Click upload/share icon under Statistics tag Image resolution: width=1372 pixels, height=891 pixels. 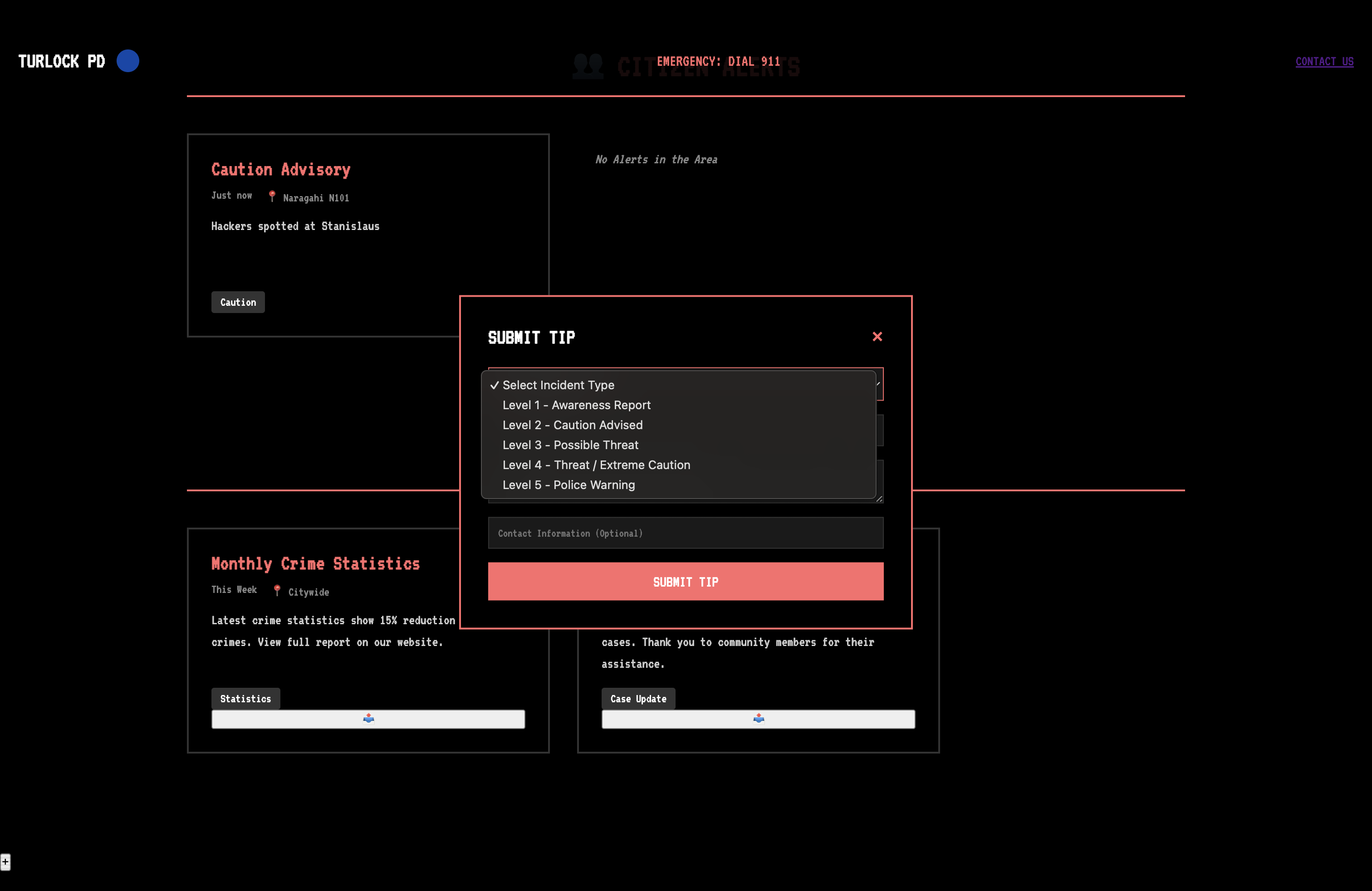click(x=368, y=718)
